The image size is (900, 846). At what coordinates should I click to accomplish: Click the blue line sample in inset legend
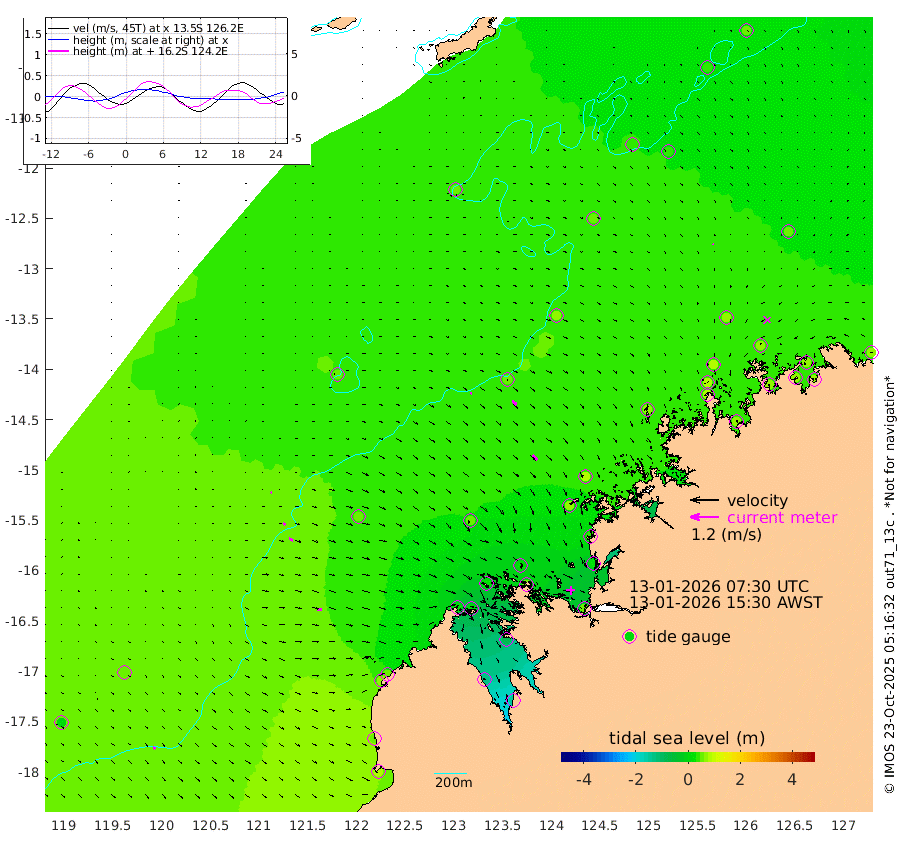tap(59, 40)
